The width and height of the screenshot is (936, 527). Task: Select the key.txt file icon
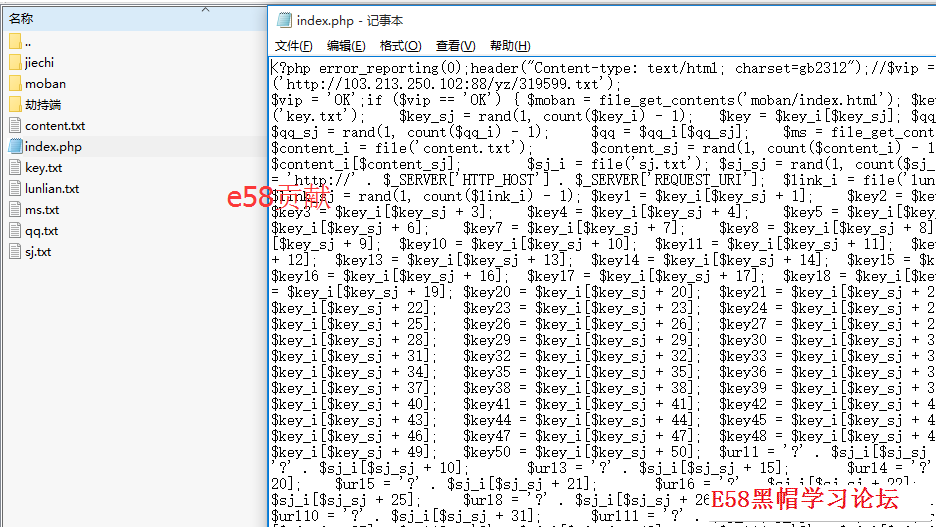(x=16, y=168)
